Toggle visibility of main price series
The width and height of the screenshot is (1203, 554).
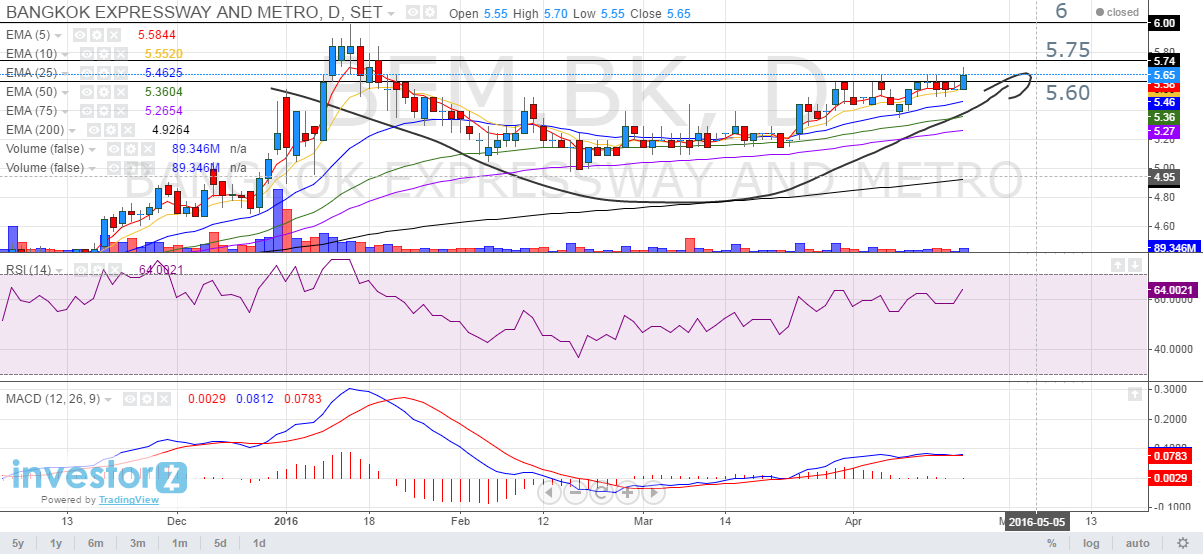[413, 12]
